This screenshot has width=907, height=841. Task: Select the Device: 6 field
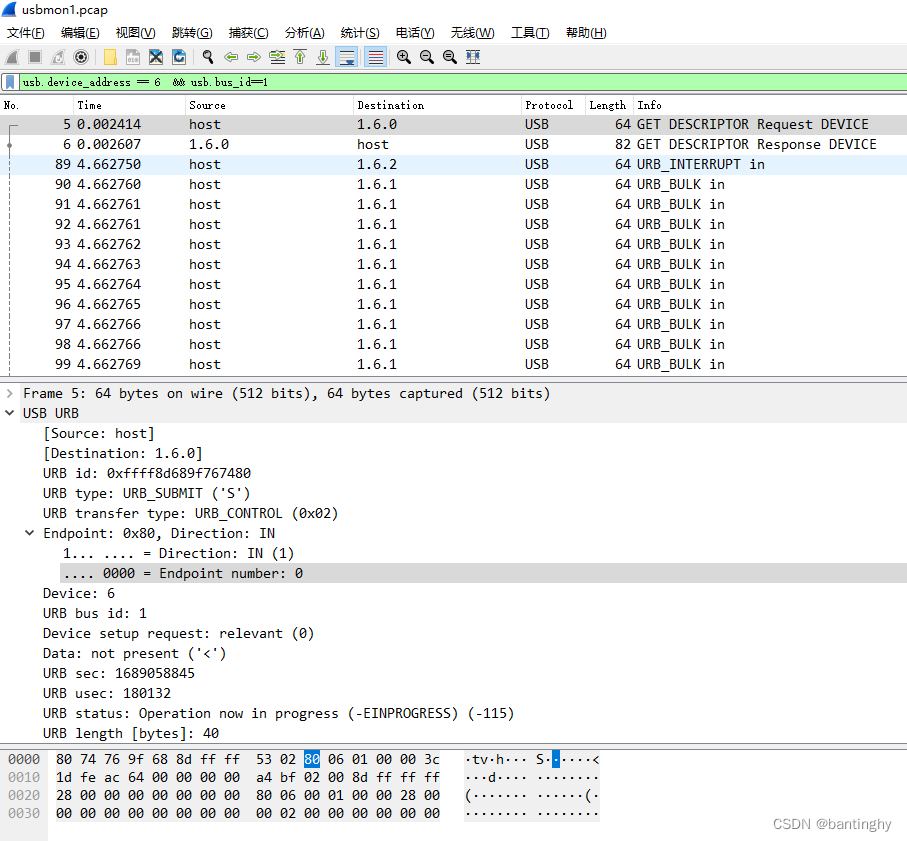tap(79, 593)
